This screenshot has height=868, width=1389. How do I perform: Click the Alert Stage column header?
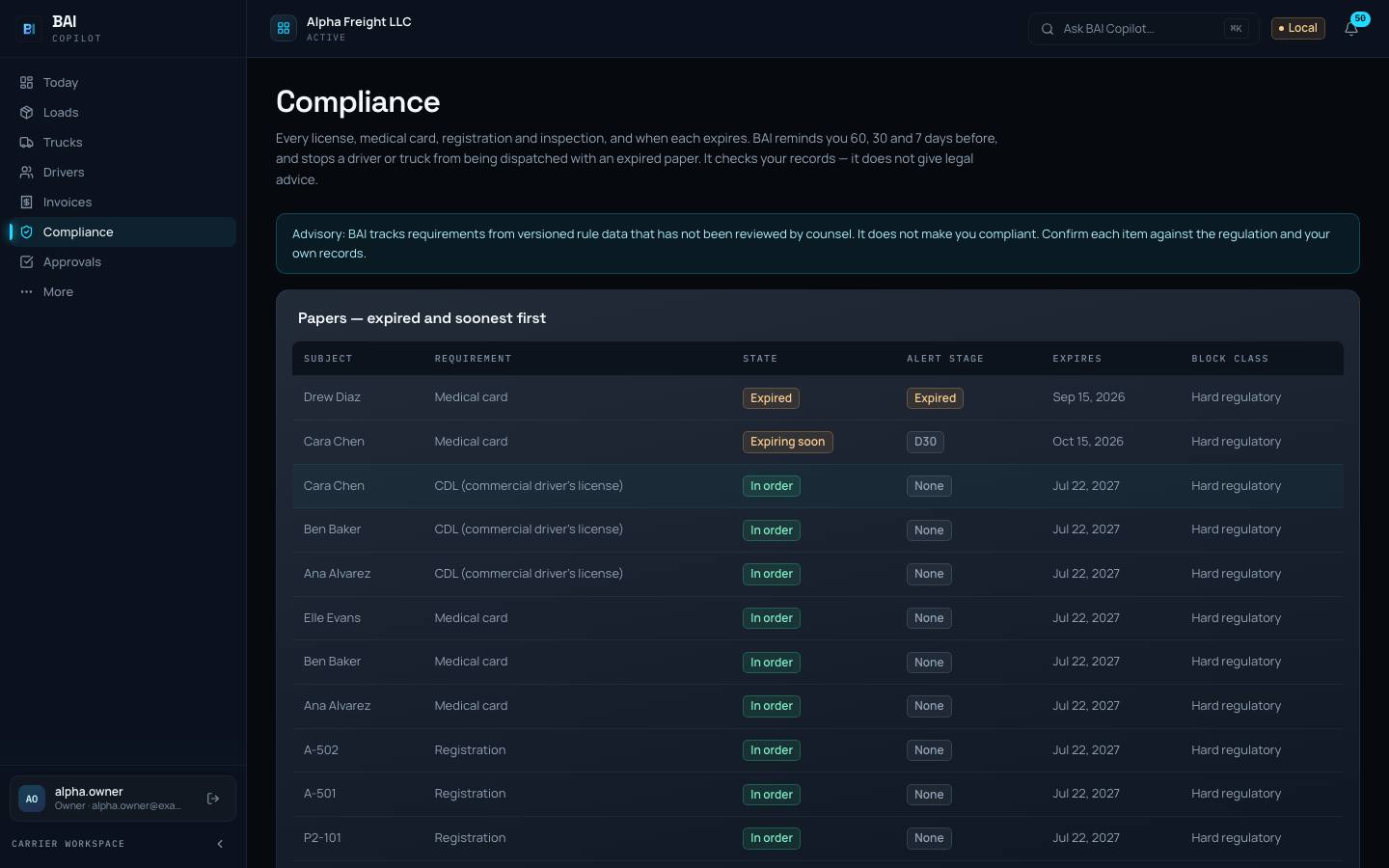(945, 359)
